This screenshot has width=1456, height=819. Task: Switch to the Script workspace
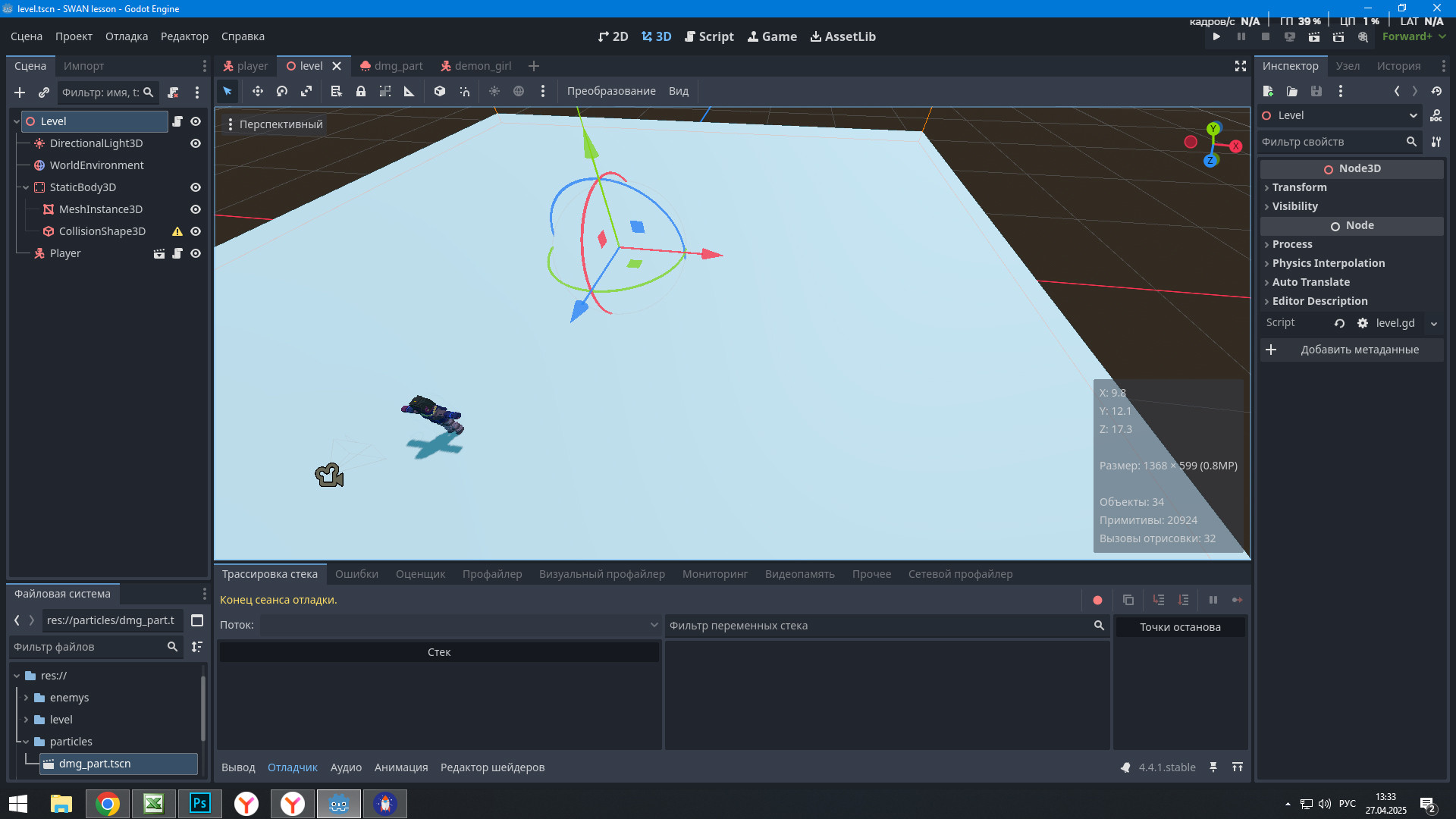(x=709, y=36)
